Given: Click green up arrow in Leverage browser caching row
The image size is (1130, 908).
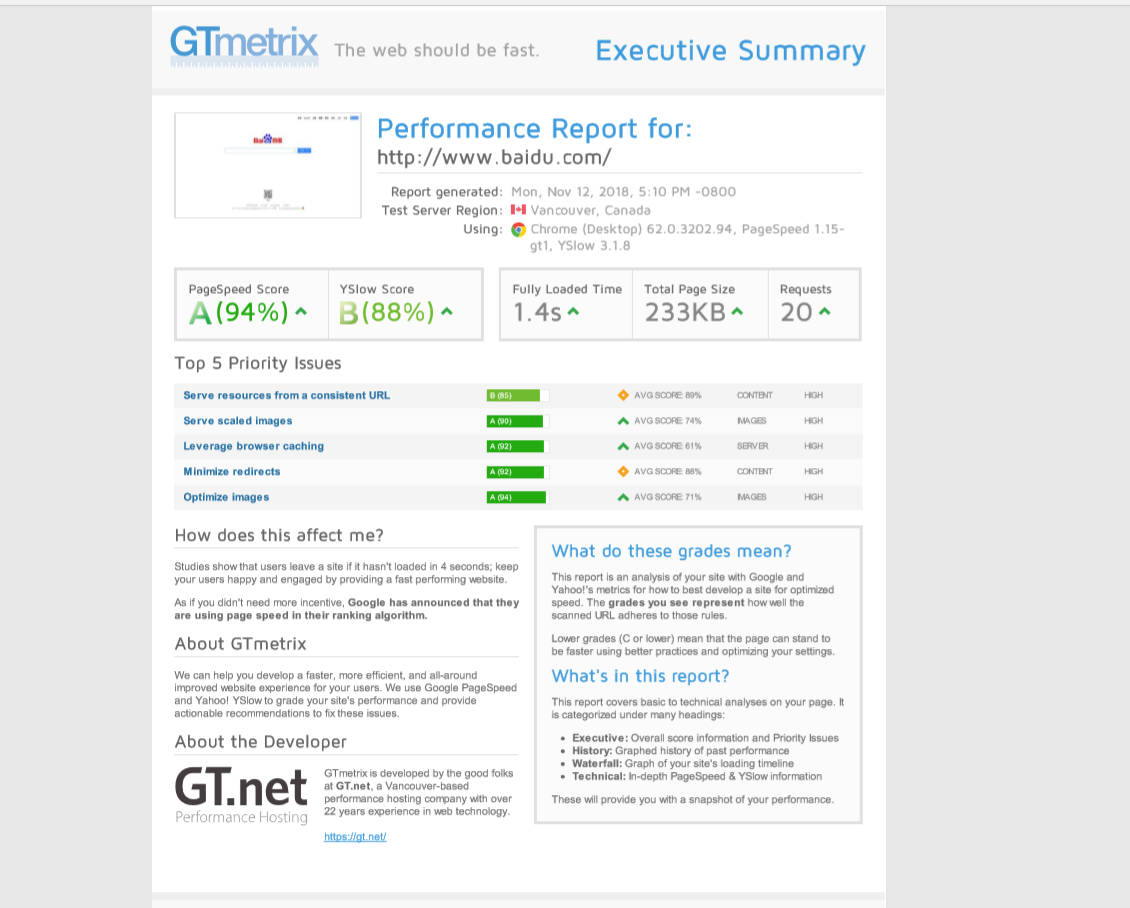Looking at the screenshot, I should click(623, 446).
